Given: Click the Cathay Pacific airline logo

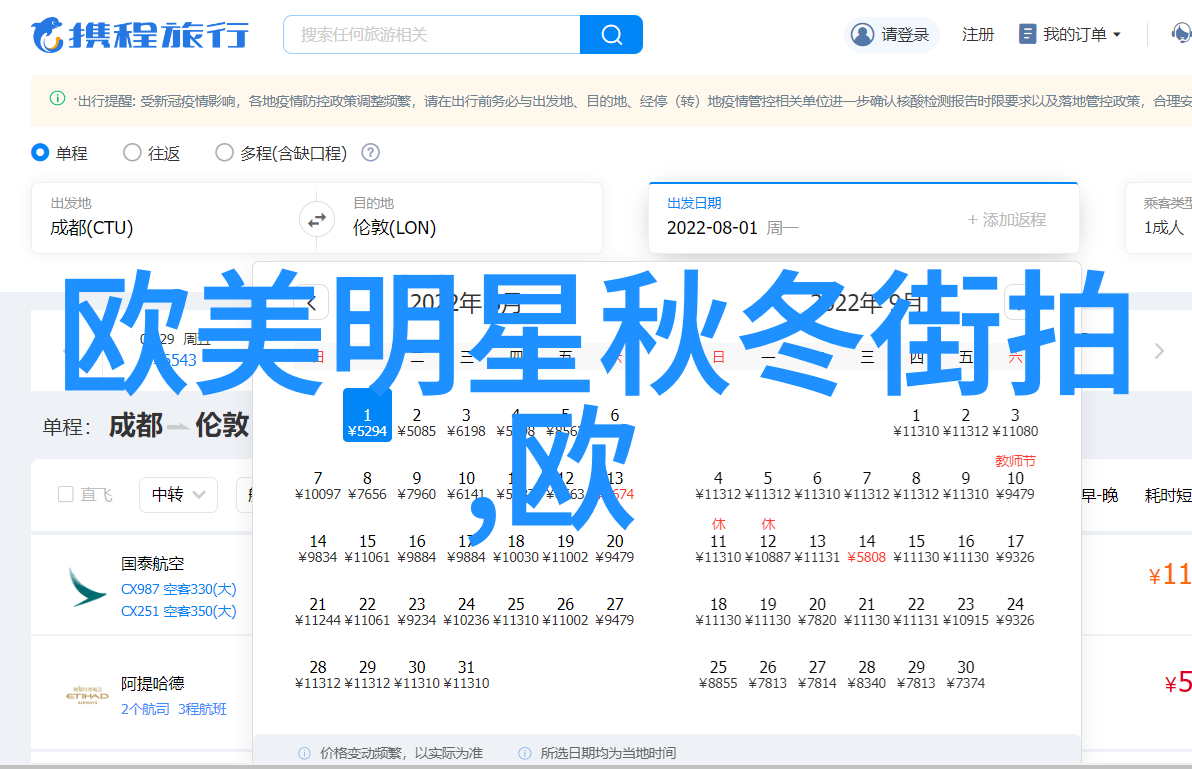Looking at the screenshot, I should pos(87,587).
